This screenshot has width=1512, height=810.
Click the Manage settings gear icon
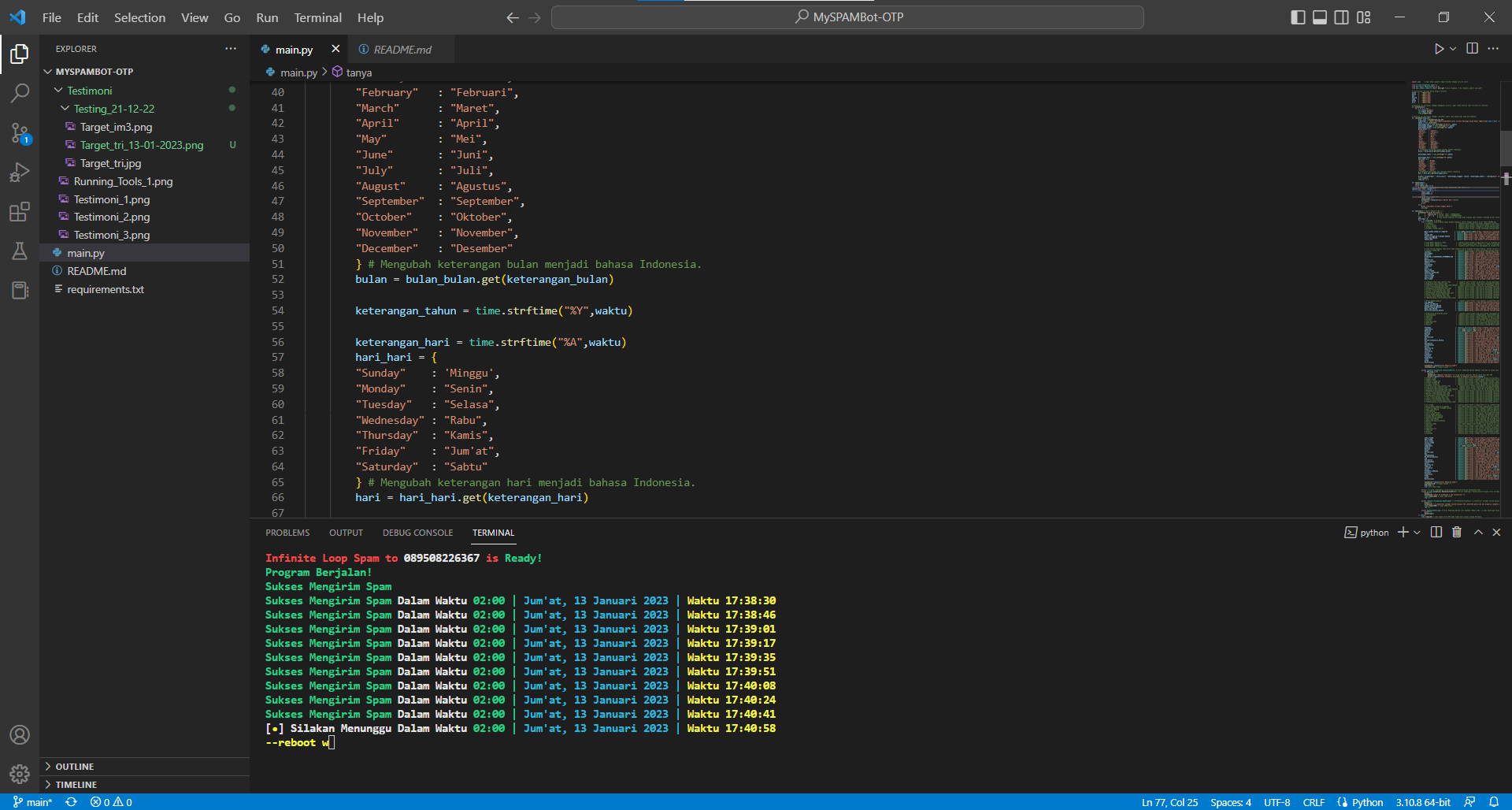point(20,774)
